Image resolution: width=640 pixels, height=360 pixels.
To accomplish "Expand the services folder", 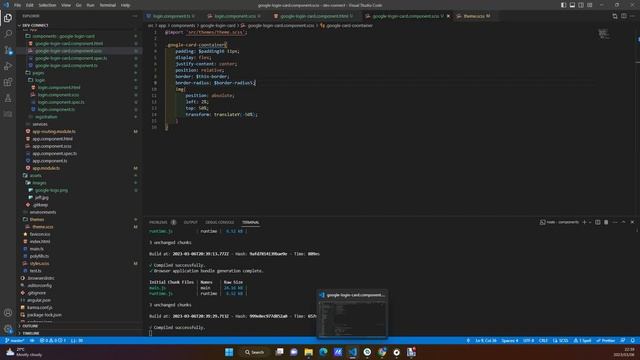I will click(40, 124).
